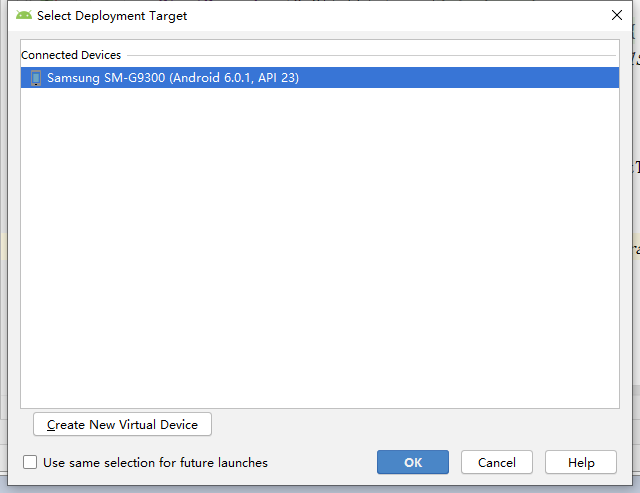Image resolution: width=640 pixels, height=493 pixels.
Task: Click the blank title bar space left of close button
Action: click(400, 16)
